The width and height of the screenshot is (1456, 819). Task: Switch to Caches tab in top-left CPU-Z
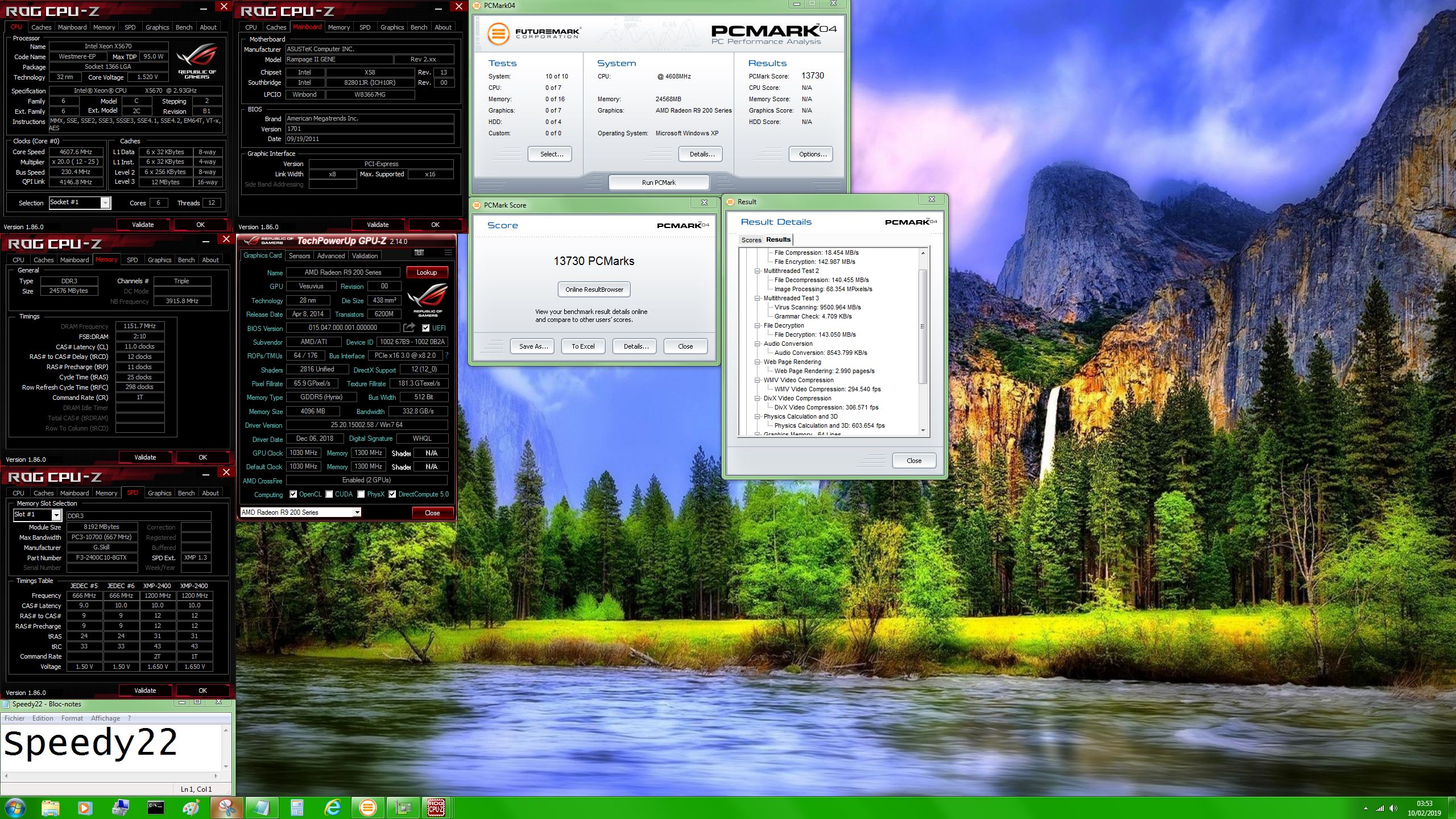click(41, 27)
